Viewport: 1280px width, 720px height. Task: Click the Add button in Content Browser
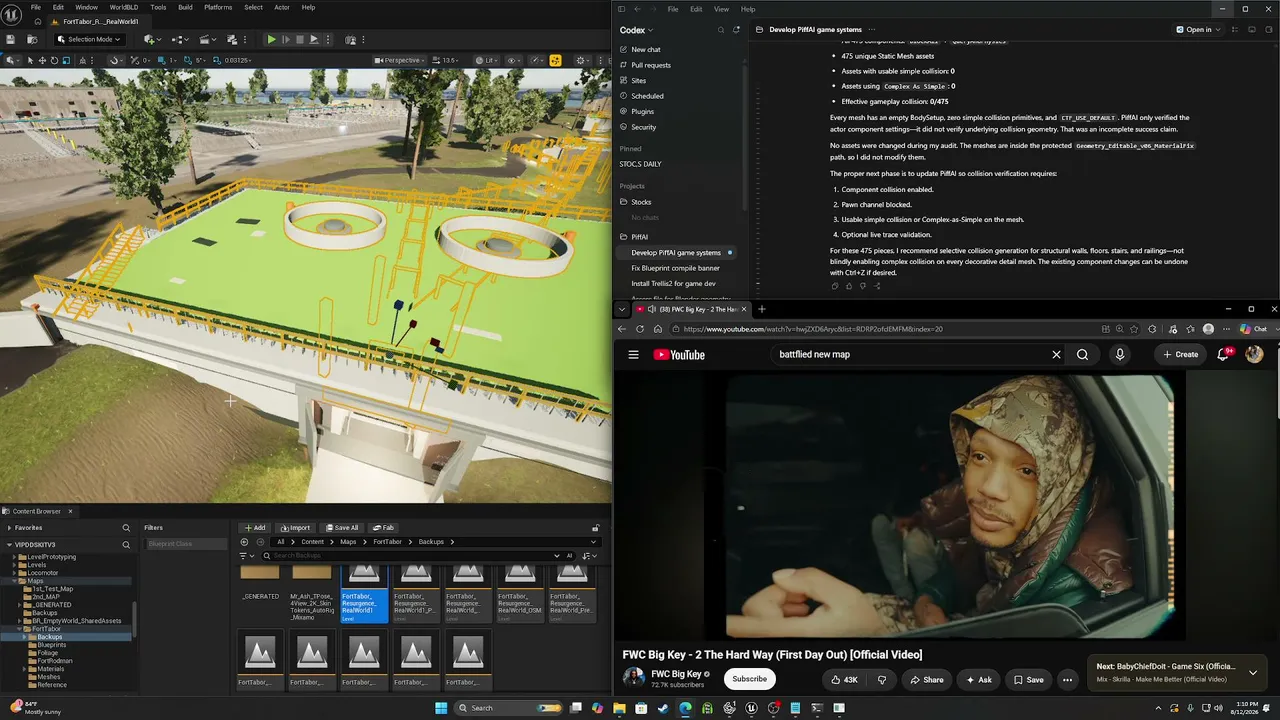pyautogui.click(x=255, y=528)
